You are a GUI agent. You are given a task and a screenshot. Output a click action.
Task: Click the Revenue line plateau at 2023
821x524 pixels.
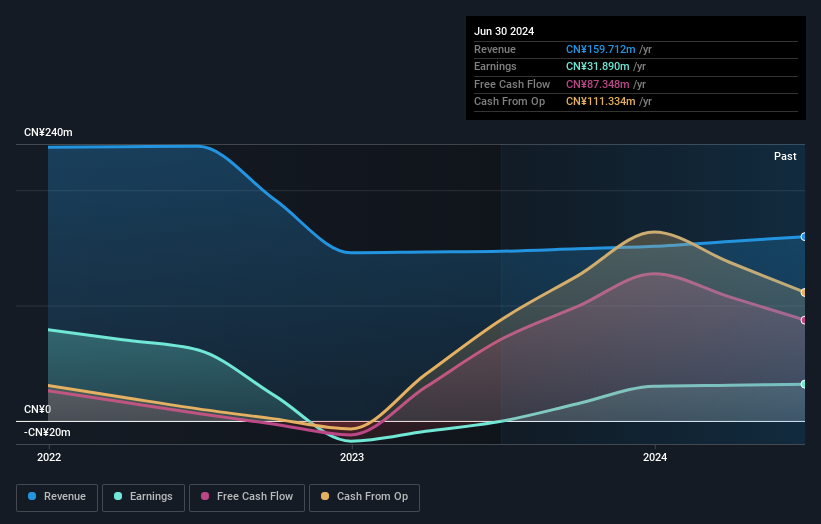(x=352, y=252)
